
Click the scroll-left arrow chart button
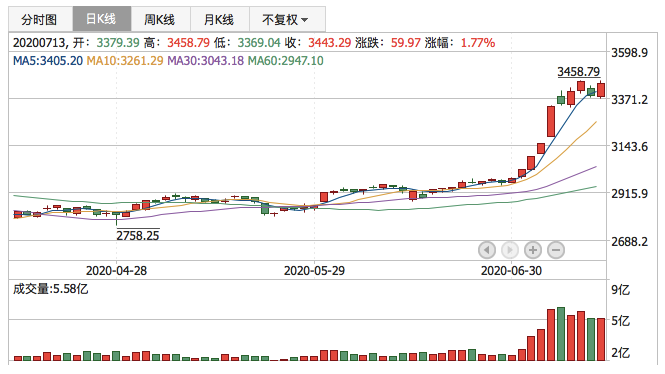486,250
